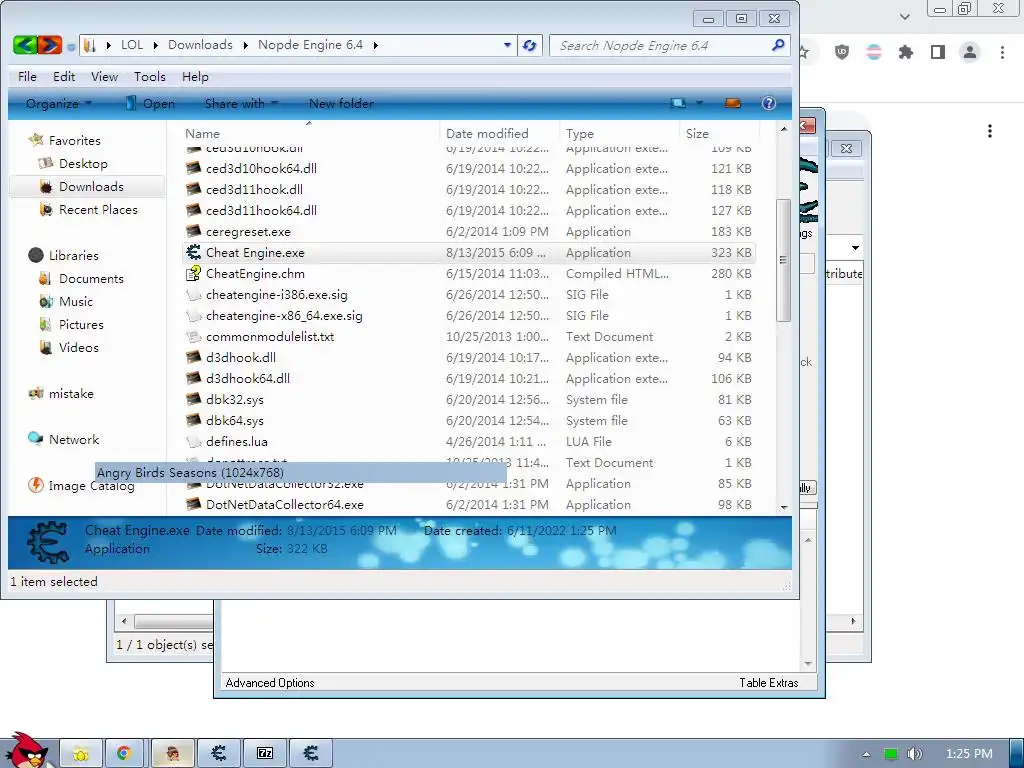
Task: Open Cheat Engine taskbar button beside Angry Birds game
Action: click(219, 754)
